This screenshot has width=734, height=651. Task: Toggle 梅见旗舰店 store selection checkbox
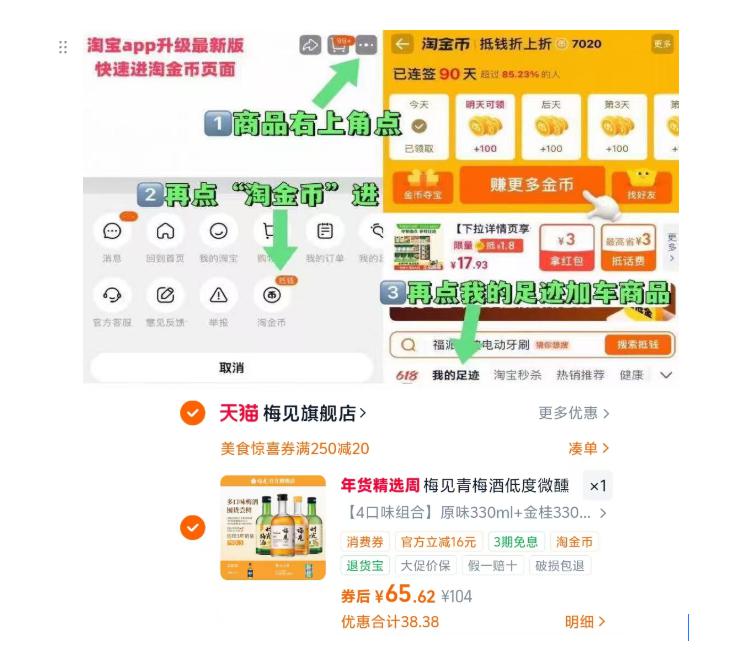click(x=192, y=413)
